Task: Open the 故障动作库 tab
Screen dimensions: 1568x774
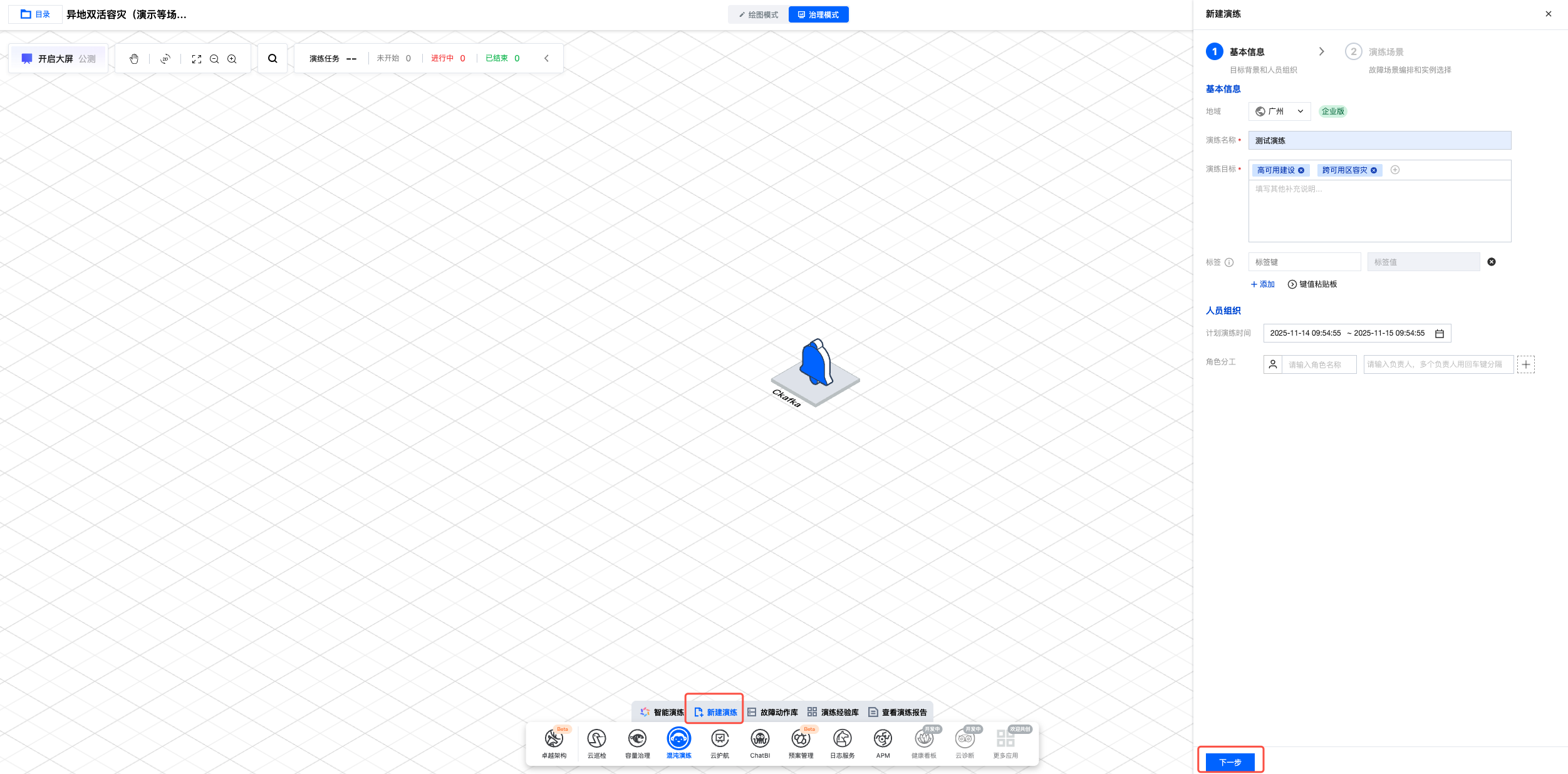Action: [772, 713]
